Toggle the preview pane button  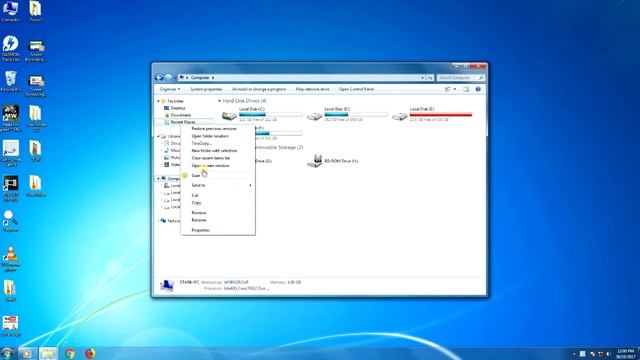pyautogui.click(x=466, y=89)
